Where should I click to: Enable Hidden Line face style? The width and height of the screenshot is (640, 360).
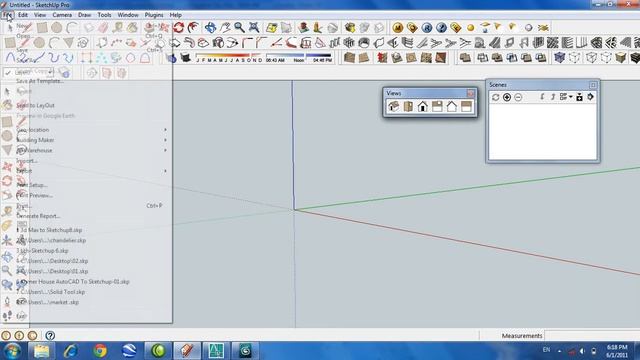(x=606, y=58)
